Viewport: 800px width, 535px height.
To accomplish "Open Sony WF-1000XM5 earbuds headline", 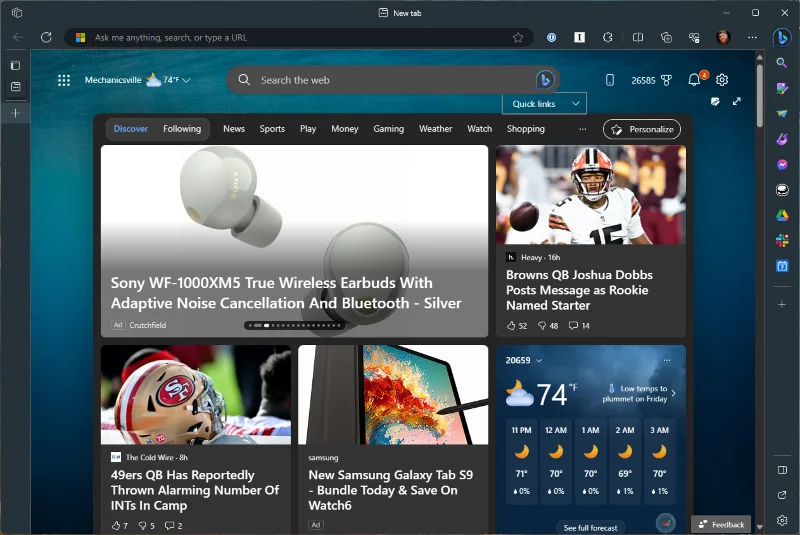I will 286,293.
